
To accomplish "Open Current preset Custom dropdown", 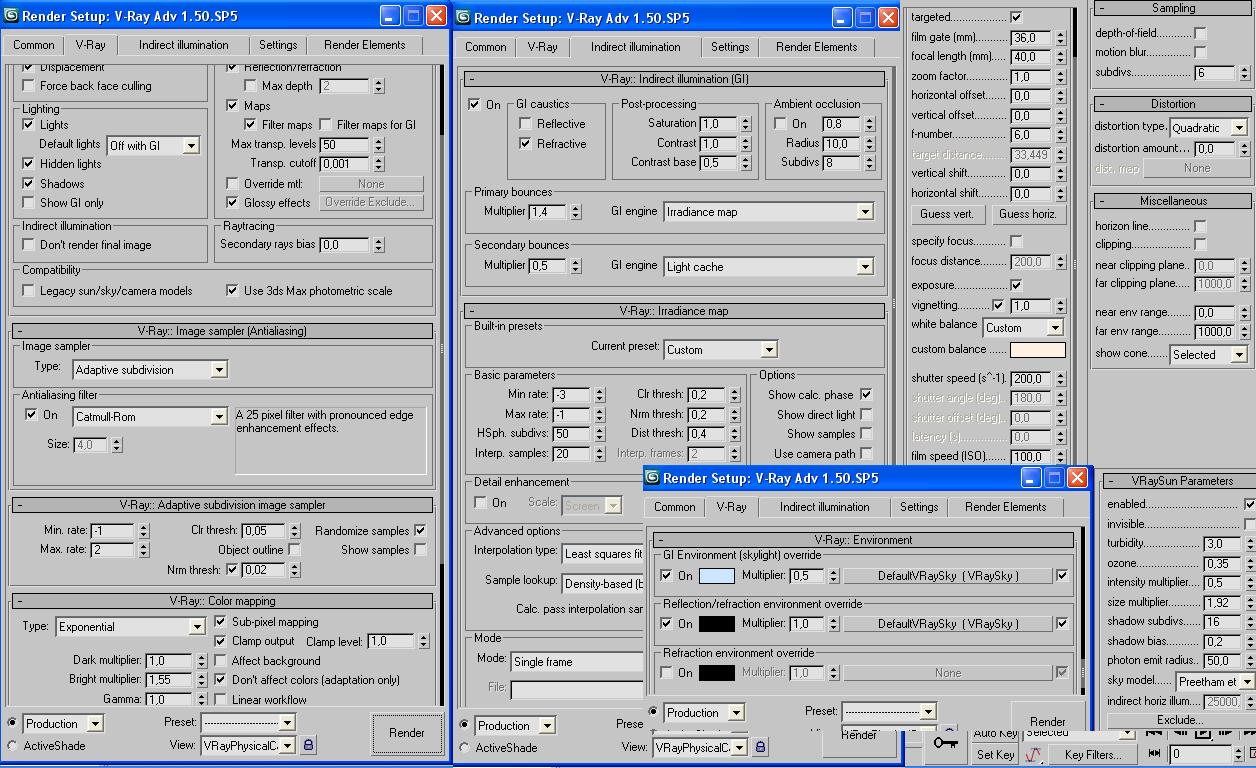I will tap(721, 350).
